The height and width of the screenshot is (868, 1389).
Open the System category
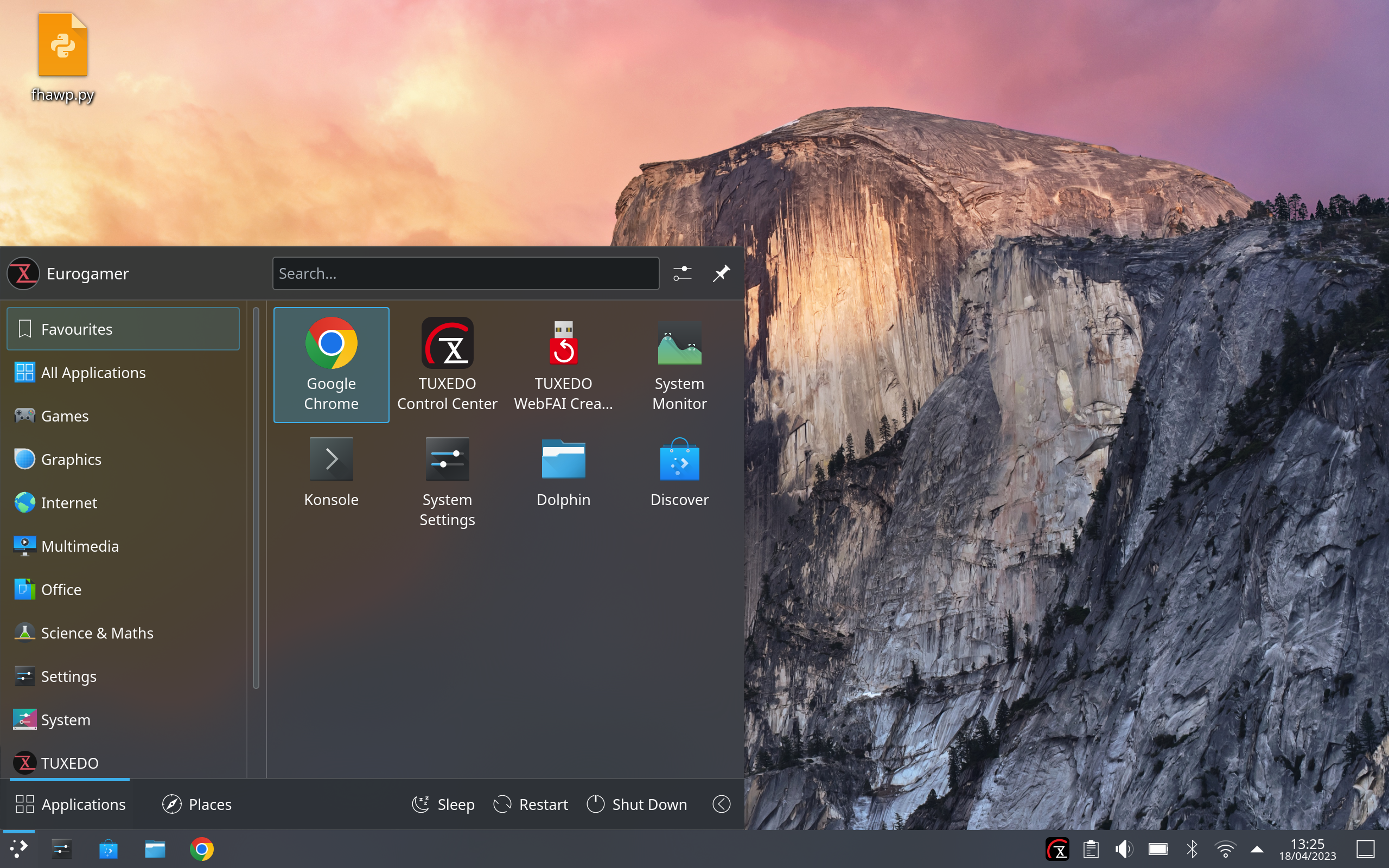[123, 720]
